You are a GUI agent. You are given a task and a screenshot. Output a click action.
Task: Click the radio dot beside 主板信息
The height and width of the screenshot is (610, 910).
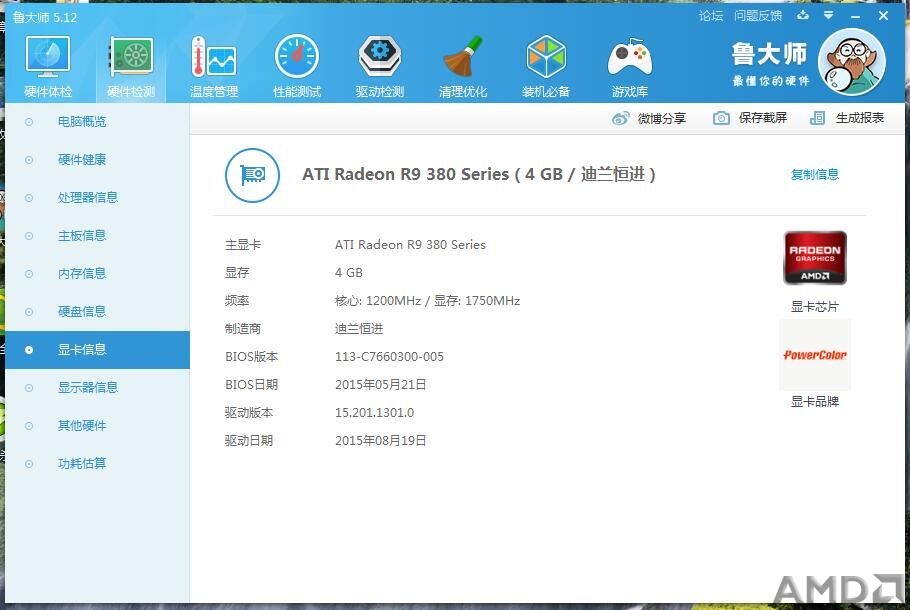click(x=29, y=236)
